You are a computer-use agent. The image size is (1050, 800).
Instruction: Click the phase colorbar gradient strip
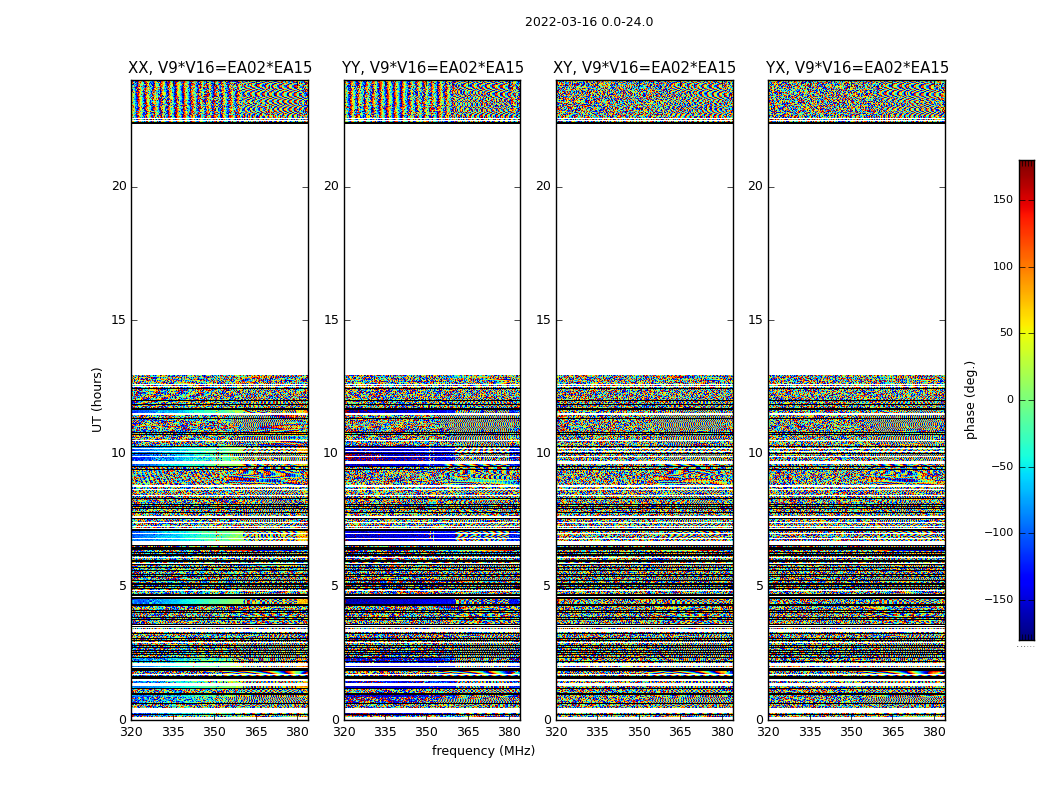[x=1027, y=400]
